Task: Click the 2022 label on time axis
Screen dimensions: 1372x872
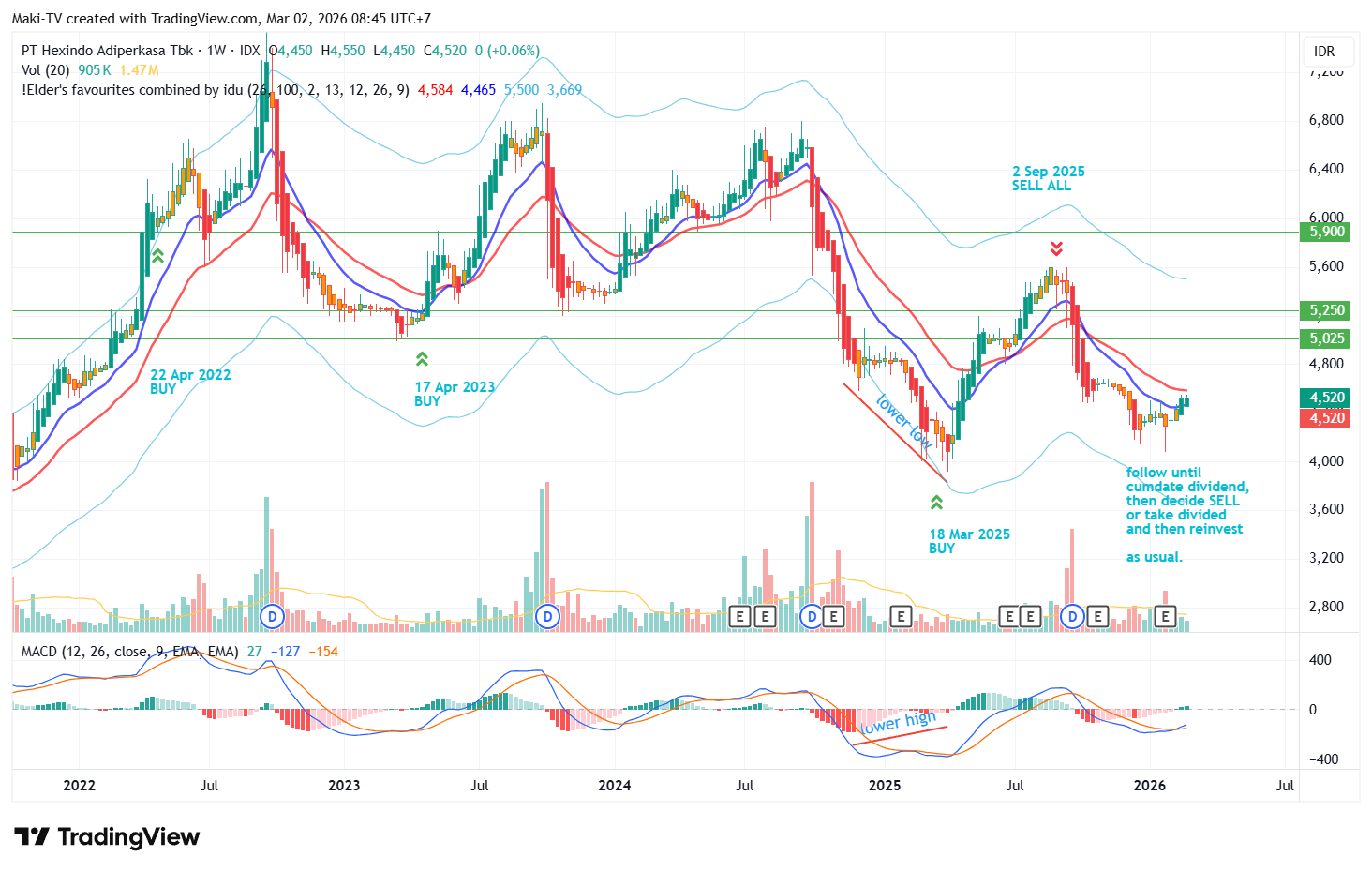Action: click(79, 786)
